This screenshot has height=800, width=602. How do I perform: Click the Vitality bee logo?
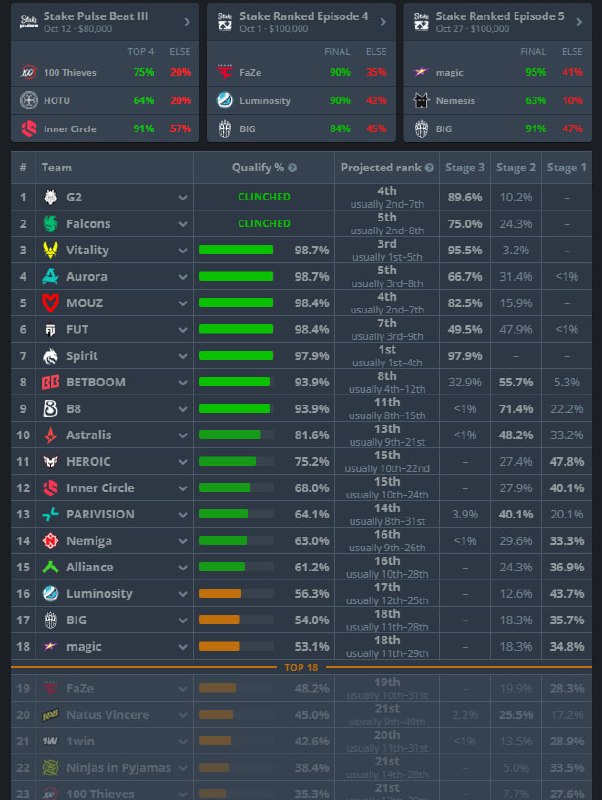50,250
